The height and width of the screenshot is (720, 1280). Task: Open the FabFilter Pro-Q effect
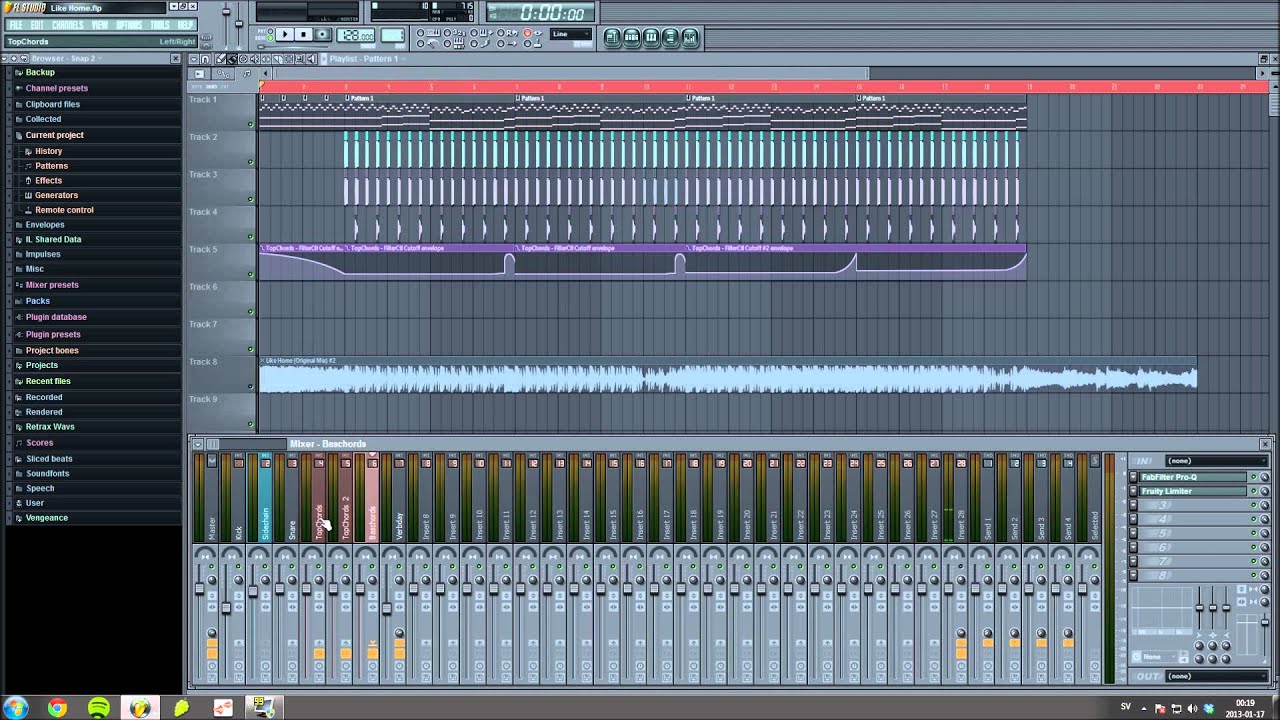coord(1193,477)
